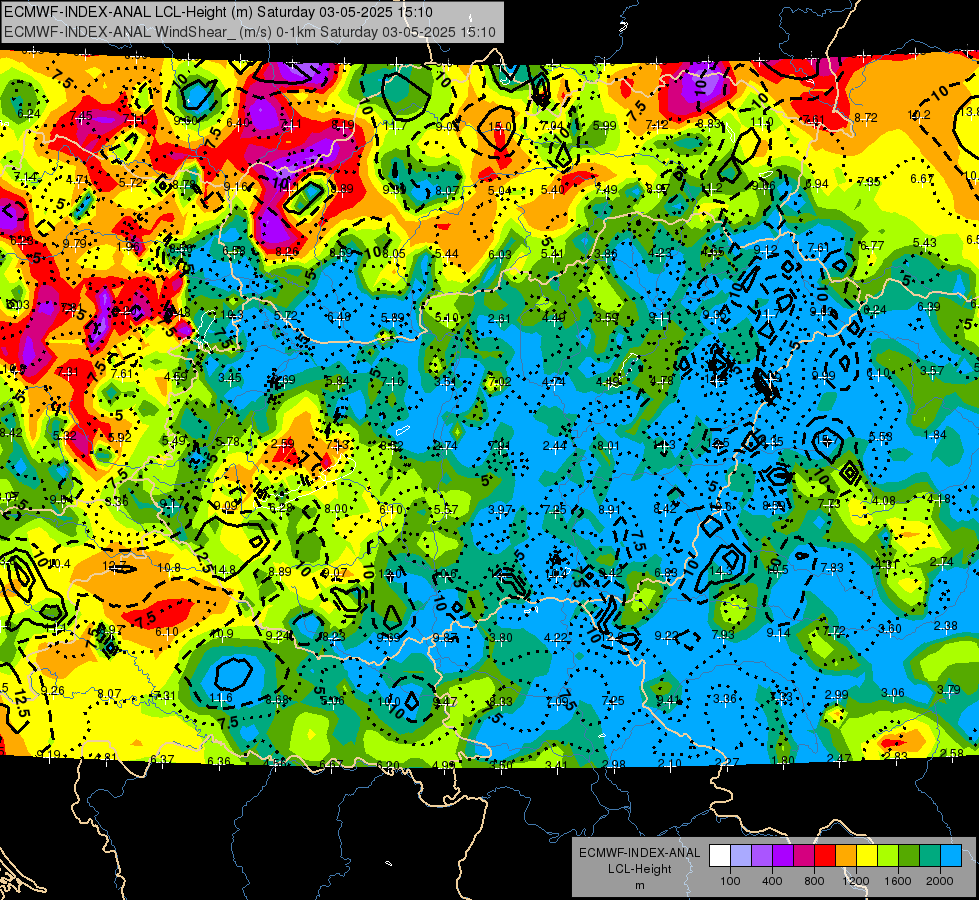Click the grid value '3.60'
This screenshot has height=900, width=979.
pos(890,628)
